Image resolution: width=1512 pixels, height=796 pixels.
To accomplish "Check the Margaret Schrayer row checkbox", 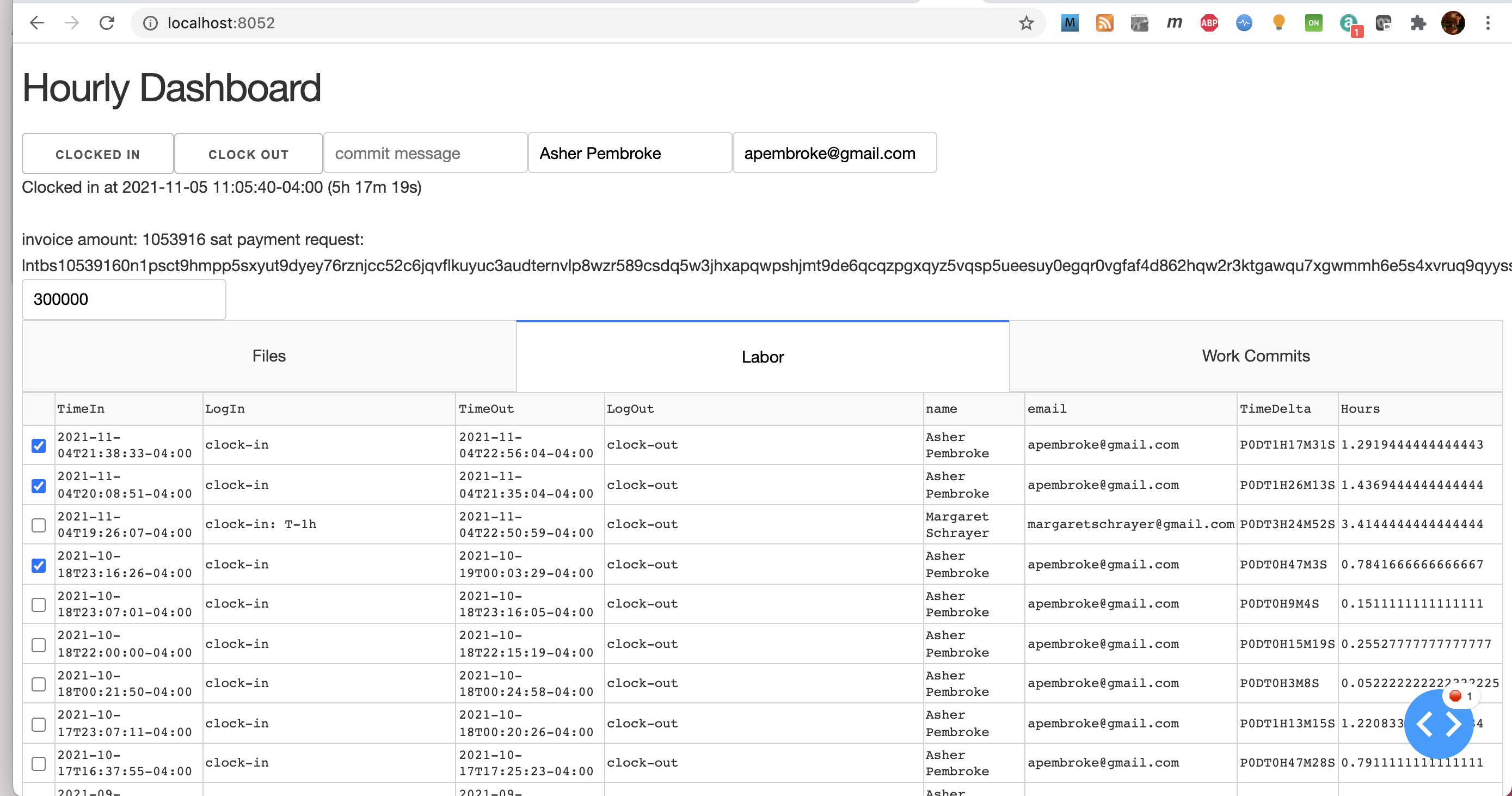I will [39, 525].
